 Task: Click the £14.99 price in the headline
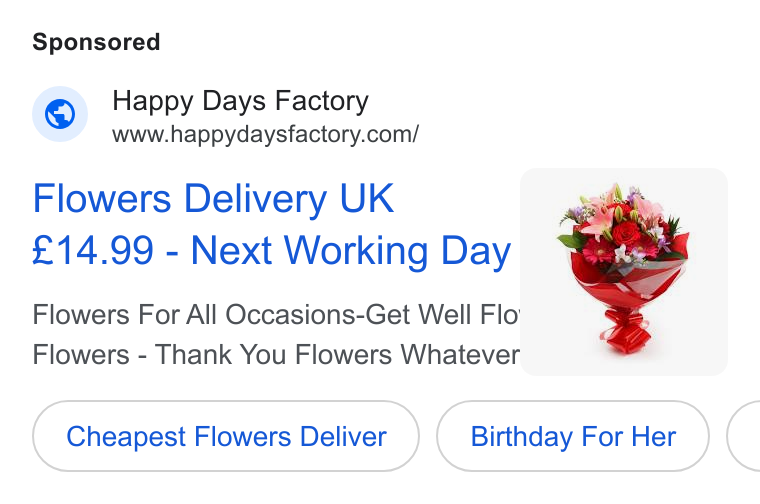(93, 250)
